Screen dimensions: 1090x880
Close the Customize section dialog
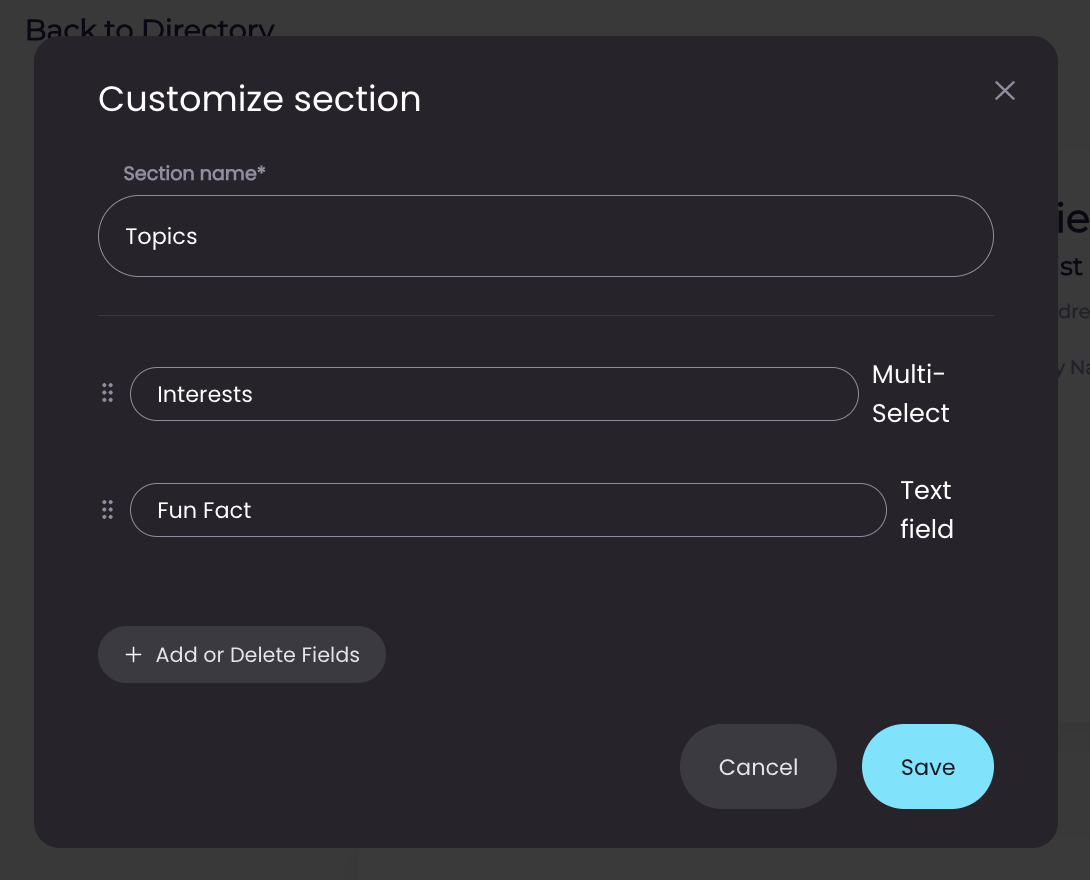pyautogui.click(x=1004, y=90)
